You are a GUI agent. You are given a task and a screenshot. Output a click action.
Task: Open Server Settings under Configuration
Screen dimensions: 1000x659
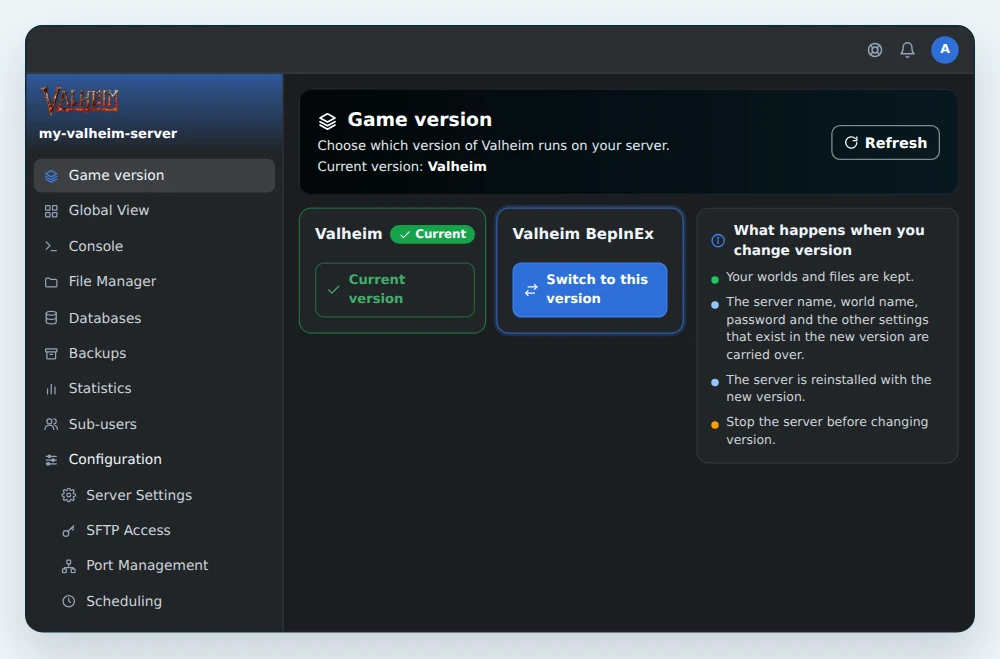(163, 495)
